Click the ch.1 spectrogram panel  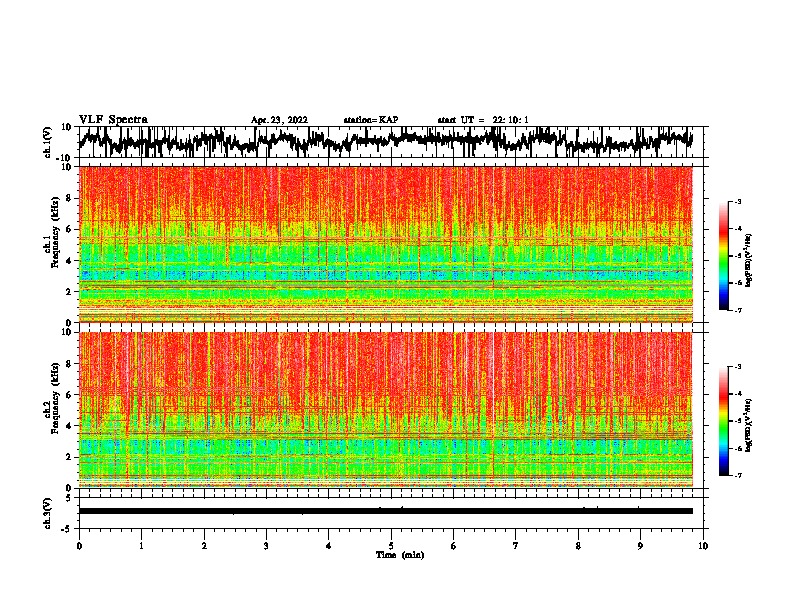(x=385, y=244)
